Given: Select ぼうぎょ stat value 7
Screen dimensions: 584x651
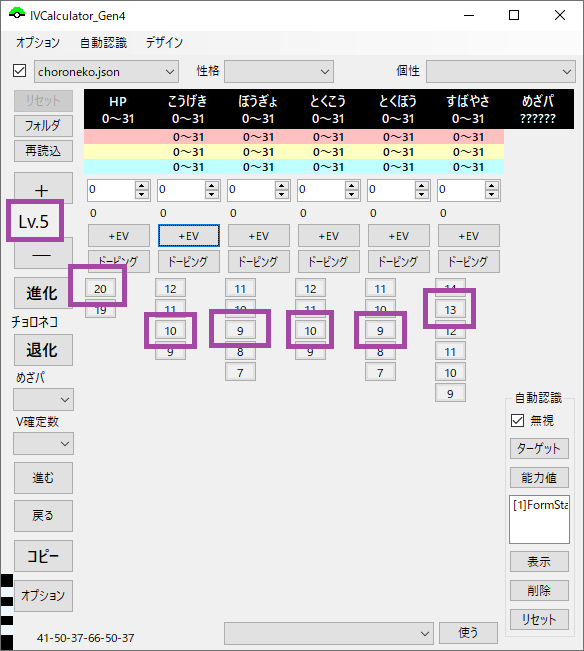Looking at the screenshot, I should pos(240,372).
